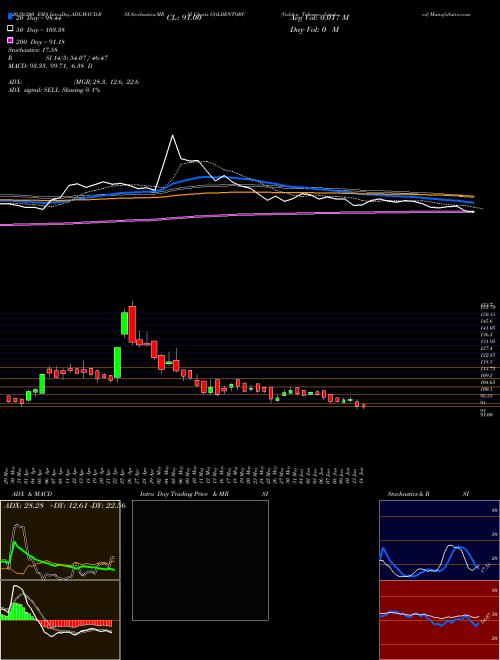500x660 pixels.
Task: Click the 'ADX signal: SELL' text line
Action: pyautogui.click(x=54, y=90)
